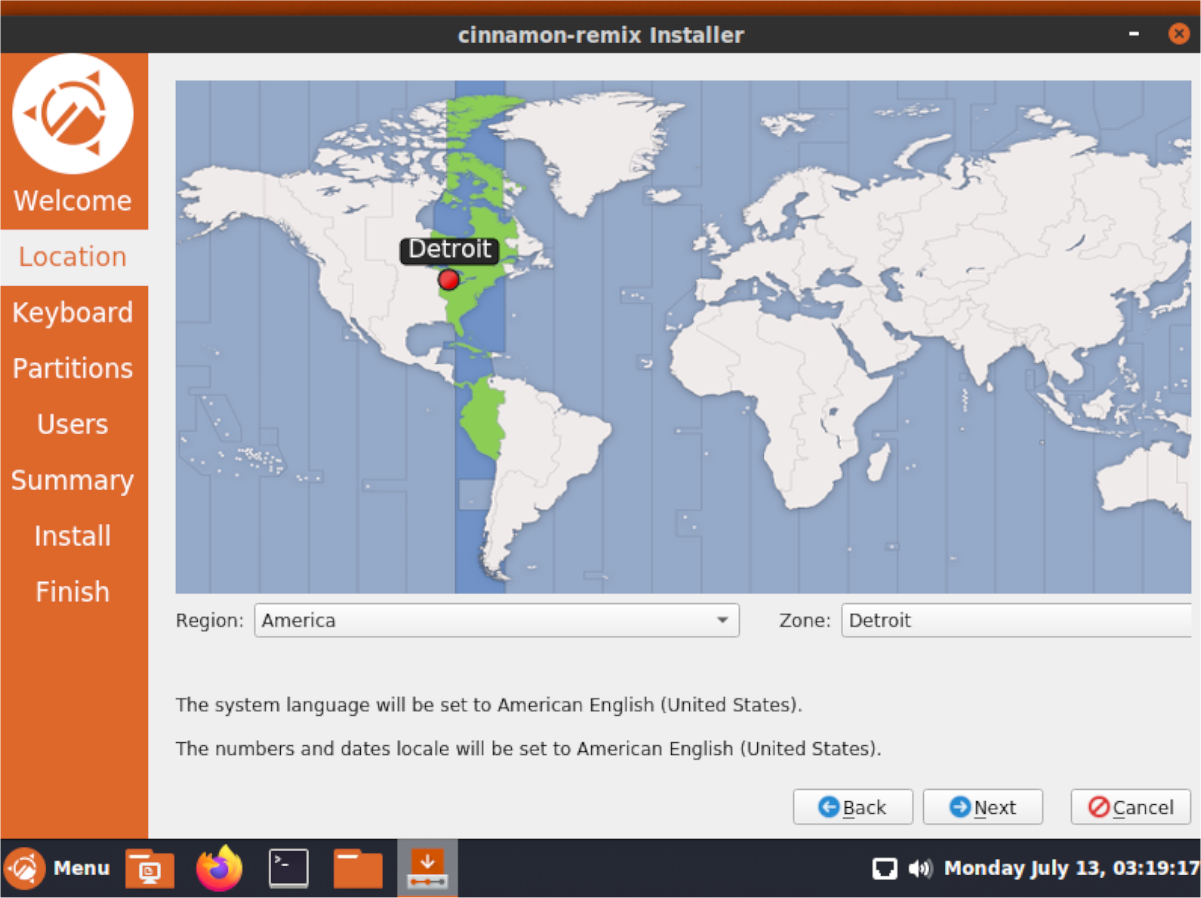Viewport: 1201px width, 898px height.
Task: Select the Install step in sidebar
Action: coord(73,537)
